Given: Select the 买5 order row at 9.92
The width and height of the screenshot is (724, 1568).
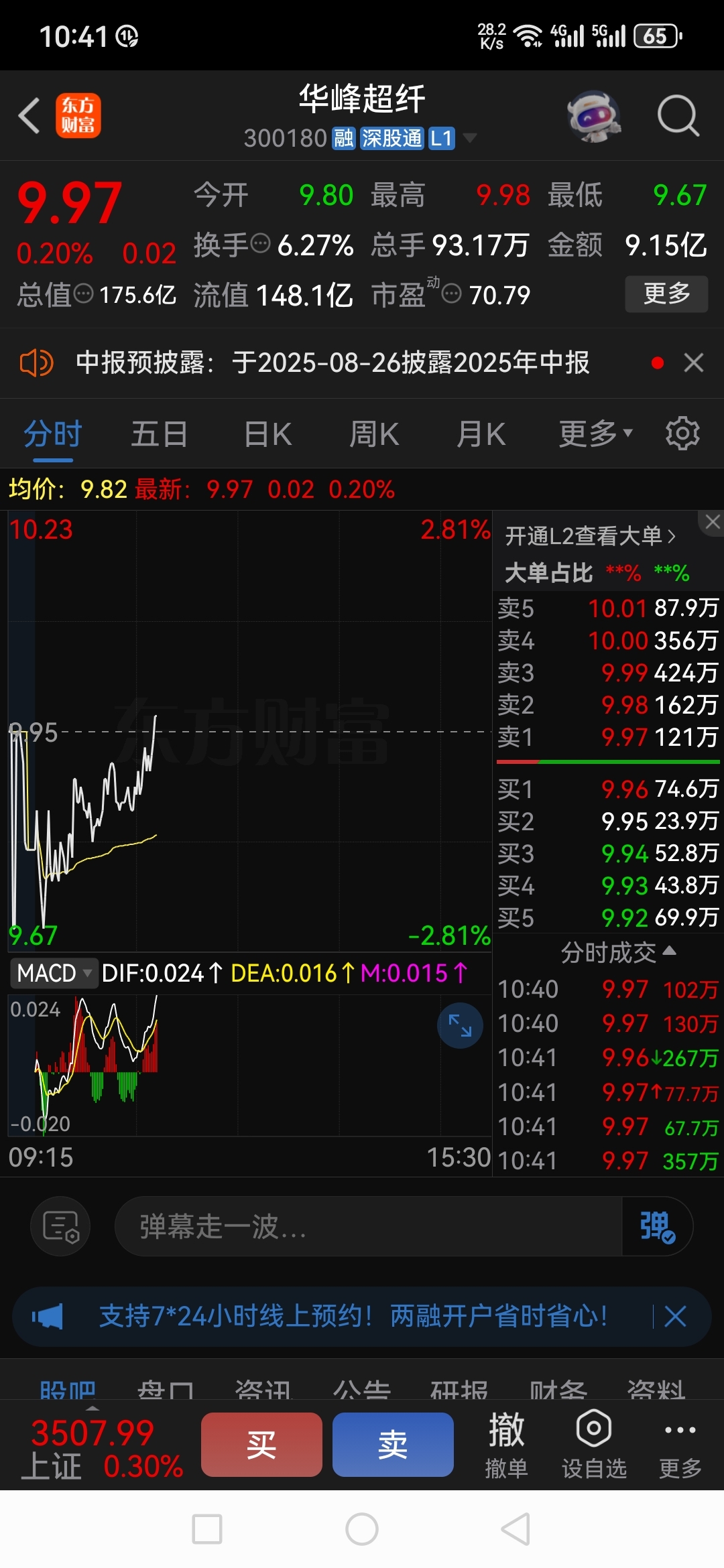Looking at the screenshot, I should pyautogui.click(x=608, y=918).
